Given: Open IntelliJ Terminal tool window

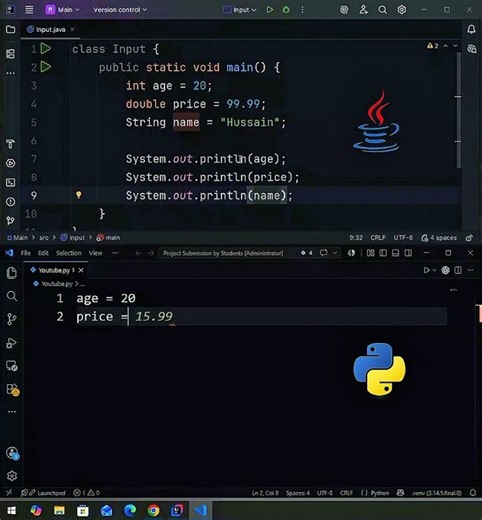Looking at the screenshot, I should tap(11, 182).
